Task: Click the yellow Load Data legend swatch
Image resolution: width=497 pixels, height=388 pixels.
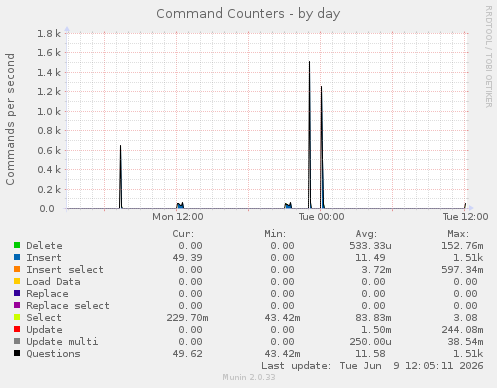Action: (17, 281)
